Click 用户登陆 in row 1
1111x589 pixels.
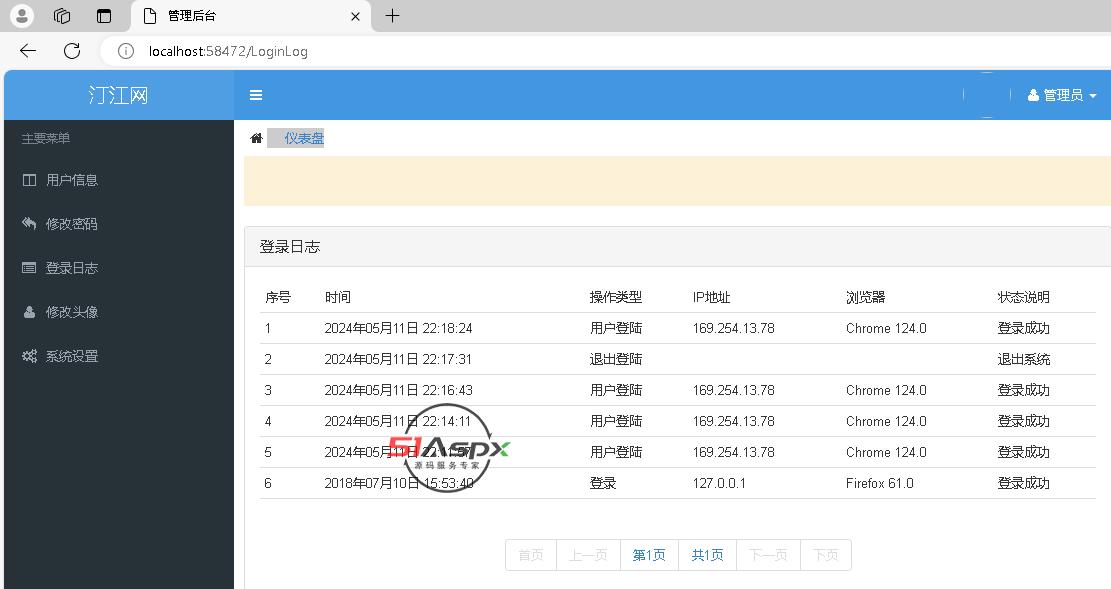click(x=616, y=329)
